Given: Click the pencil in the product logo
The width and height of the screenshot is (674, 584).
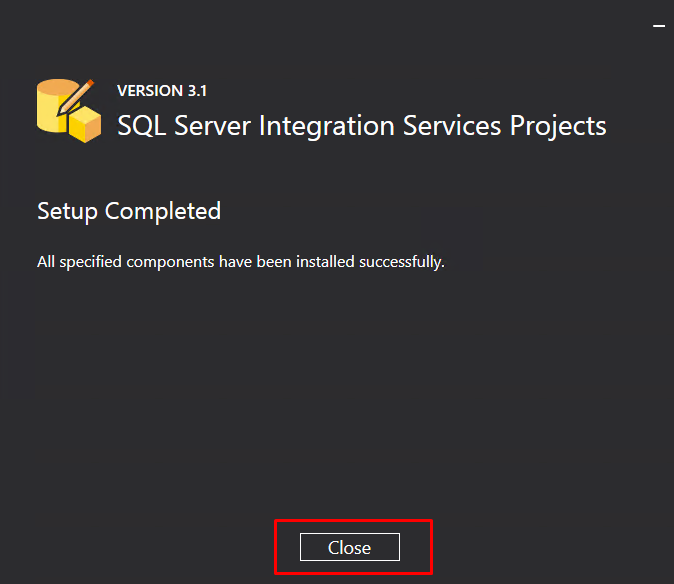Looking at the screenshot, I should pos(74,96).
